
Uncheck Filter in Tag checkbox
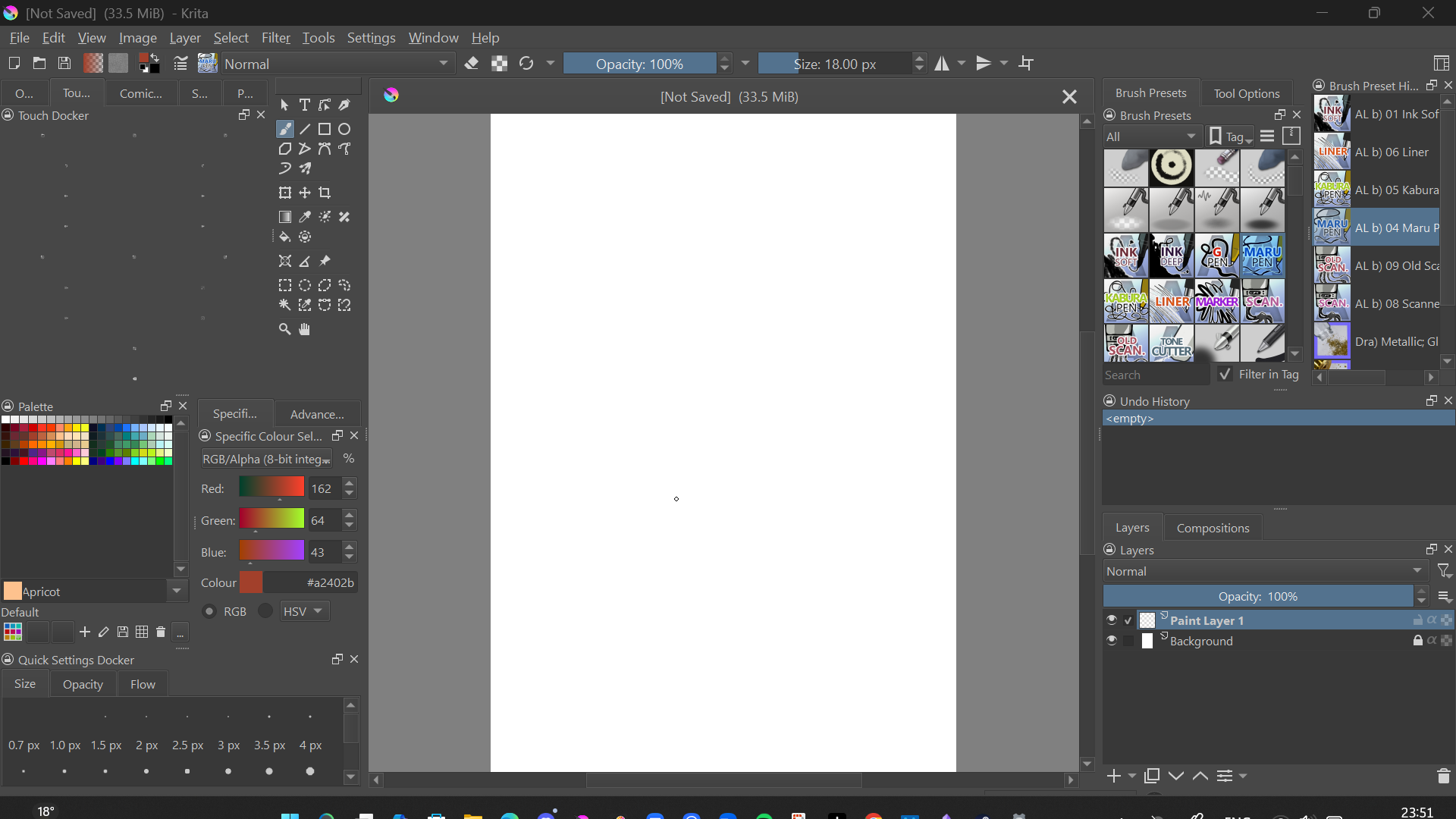coord(1225,375)
